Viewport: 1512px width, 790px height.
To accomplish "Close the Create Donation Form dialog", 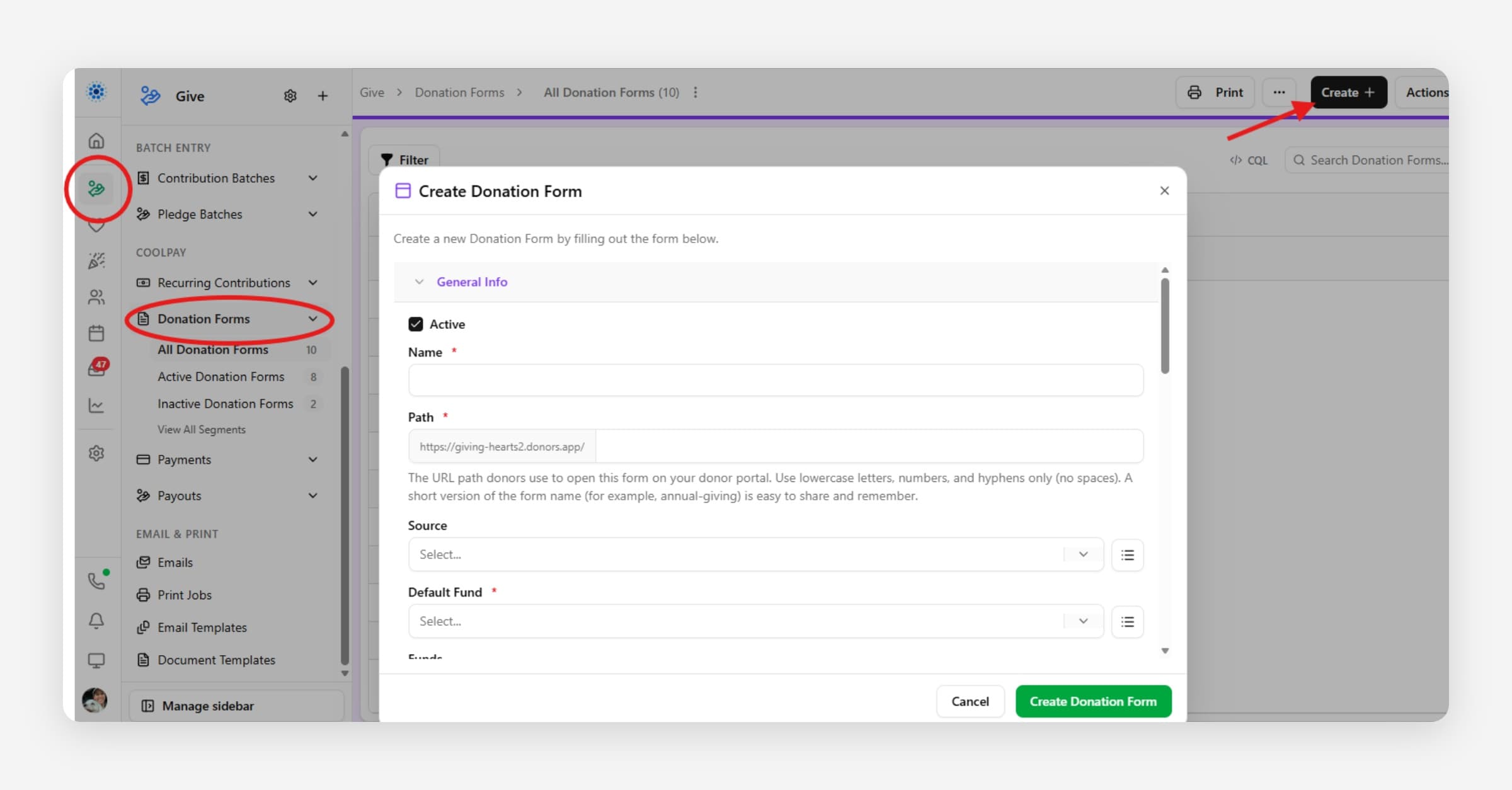I will coord(1164,191).
